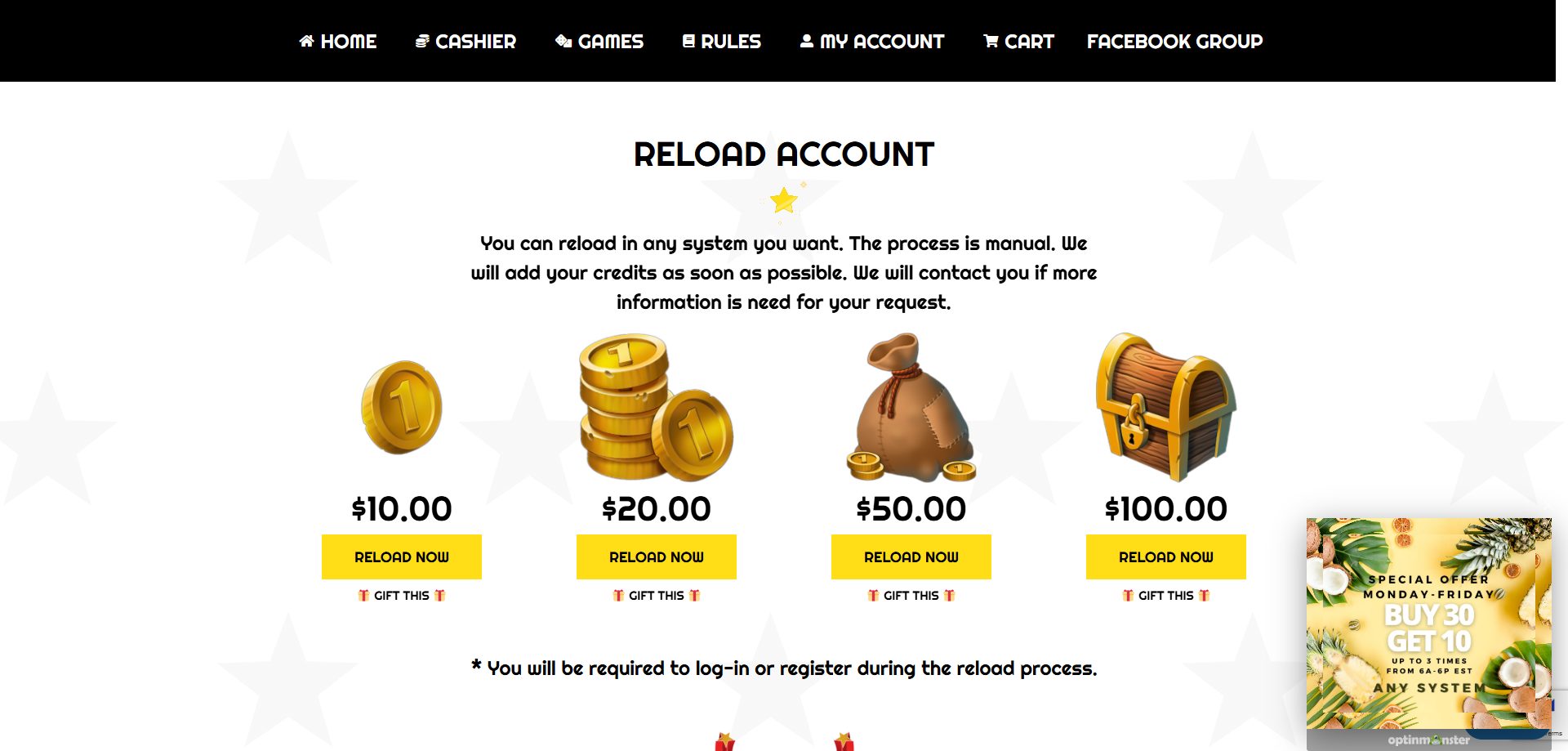Click the My Account person icon
Screen dimensions: 1568x751
(x=806, y=41)
